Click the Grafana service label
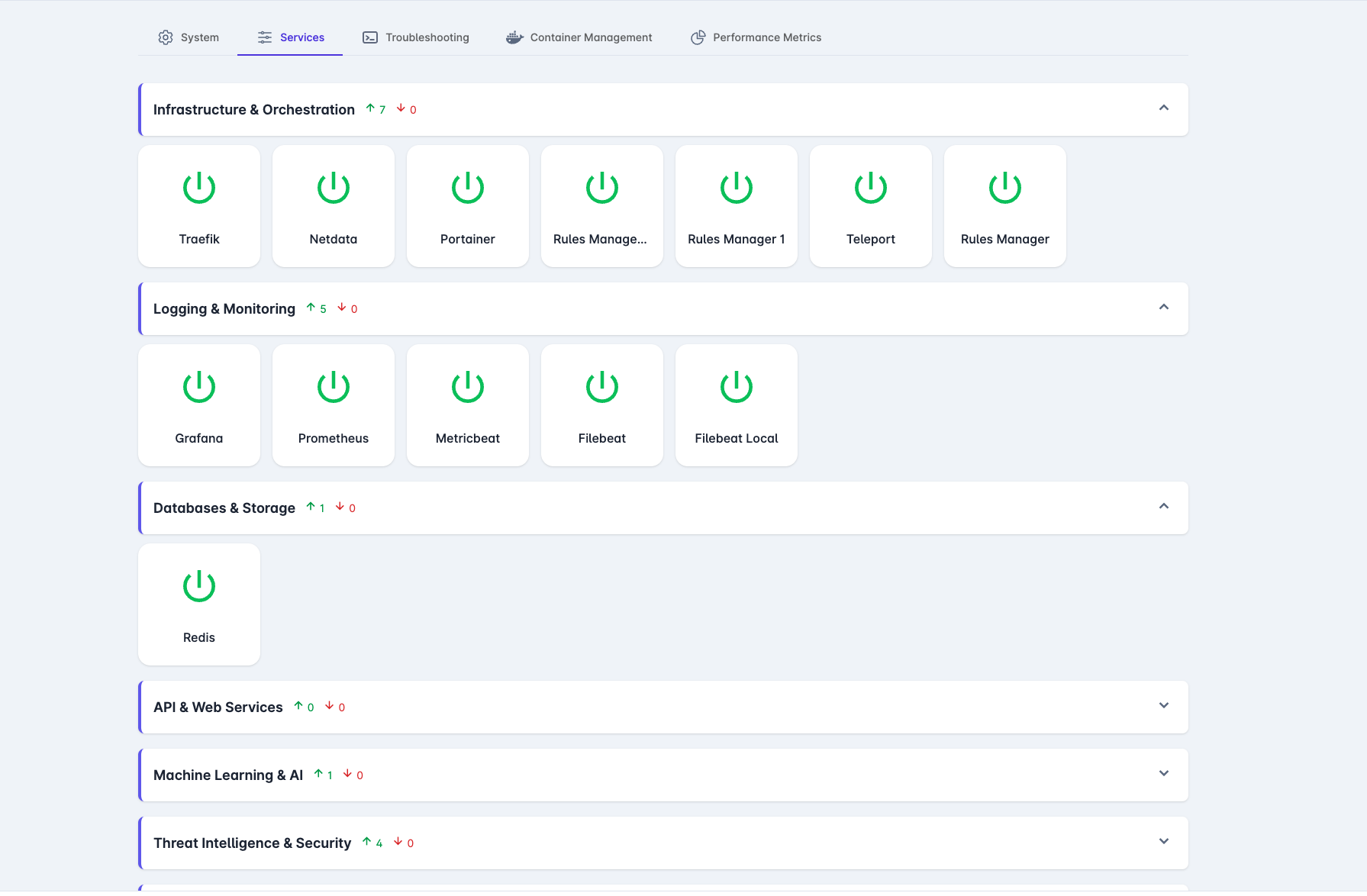The height and width of the screenshot is (896, 1367). pyautogui.click(x=199, y=438)
